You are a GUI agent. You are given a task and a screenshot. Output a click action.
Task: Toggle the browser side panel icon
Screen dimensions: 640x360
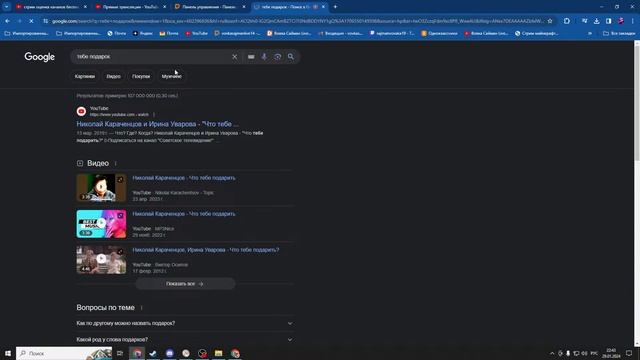609,21
